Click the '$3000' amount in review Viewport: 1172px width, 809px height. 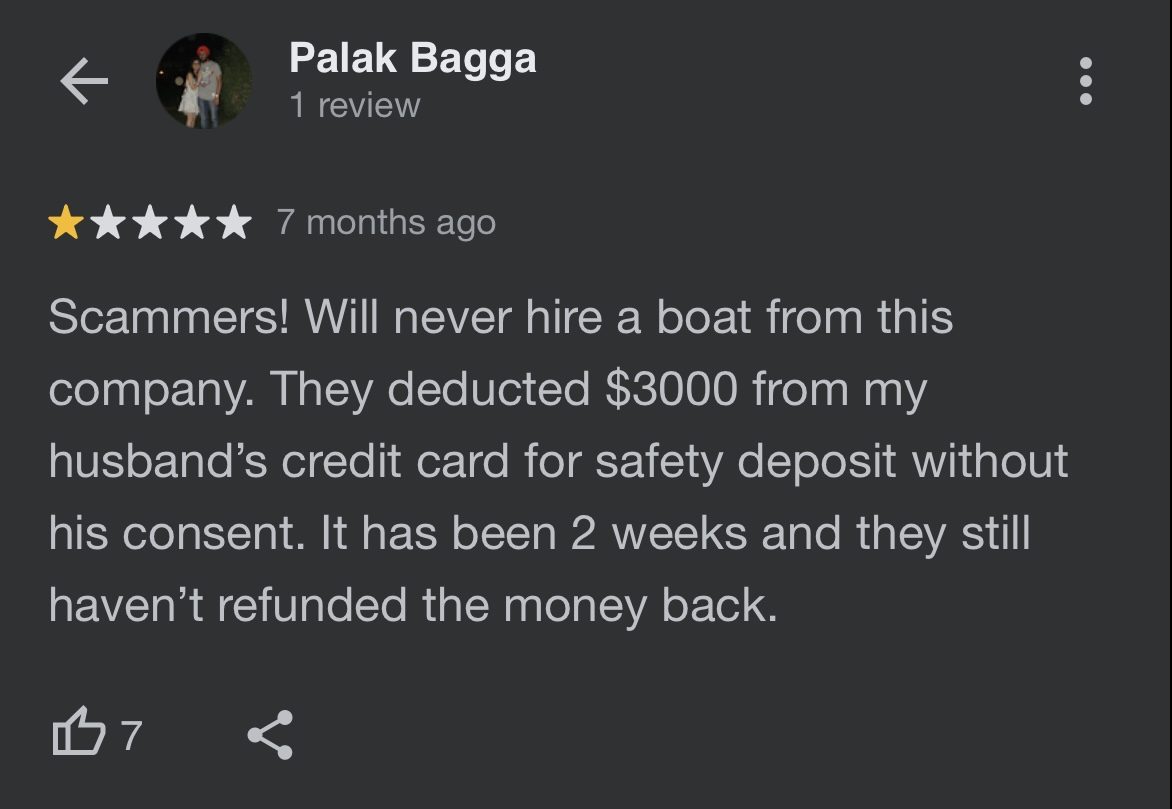(671, 390)
